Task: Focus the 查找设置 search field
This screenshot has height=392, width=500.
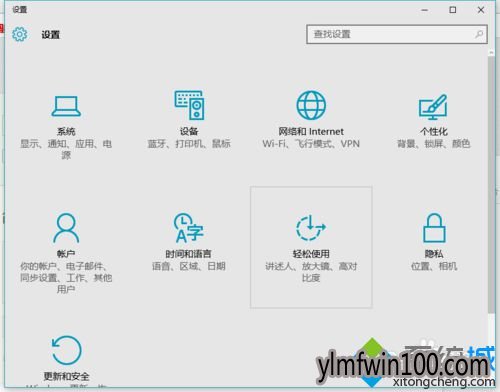Action: coord(397,34)
